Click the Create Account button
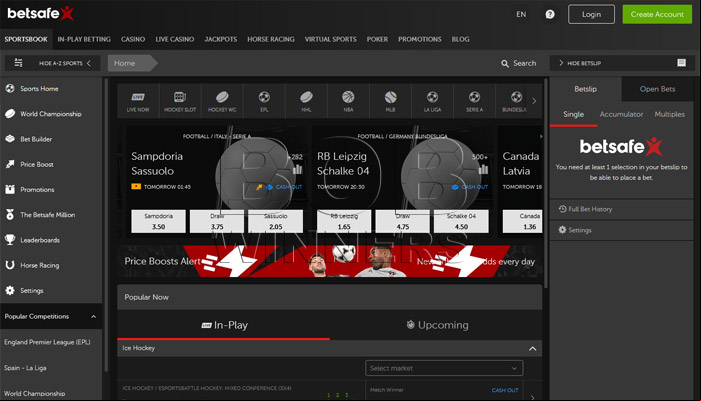This screenshot has height=401, width=701. [657, 14]
